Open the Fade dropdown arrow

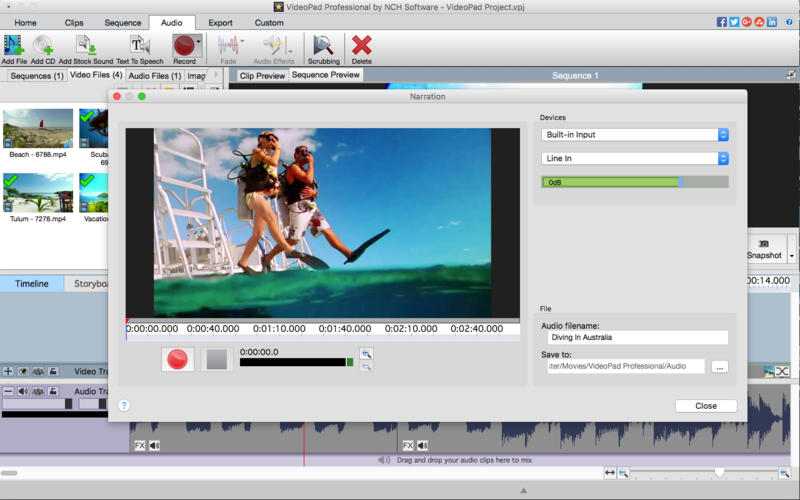(x=242, y=41)
